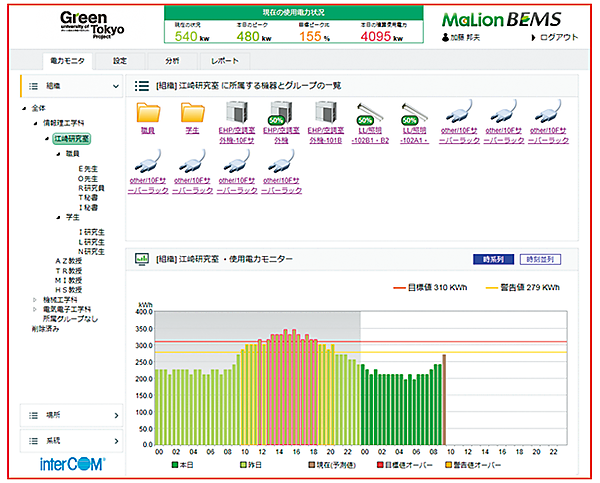
Task: Click the list icon in device list header
Action: 142,87
